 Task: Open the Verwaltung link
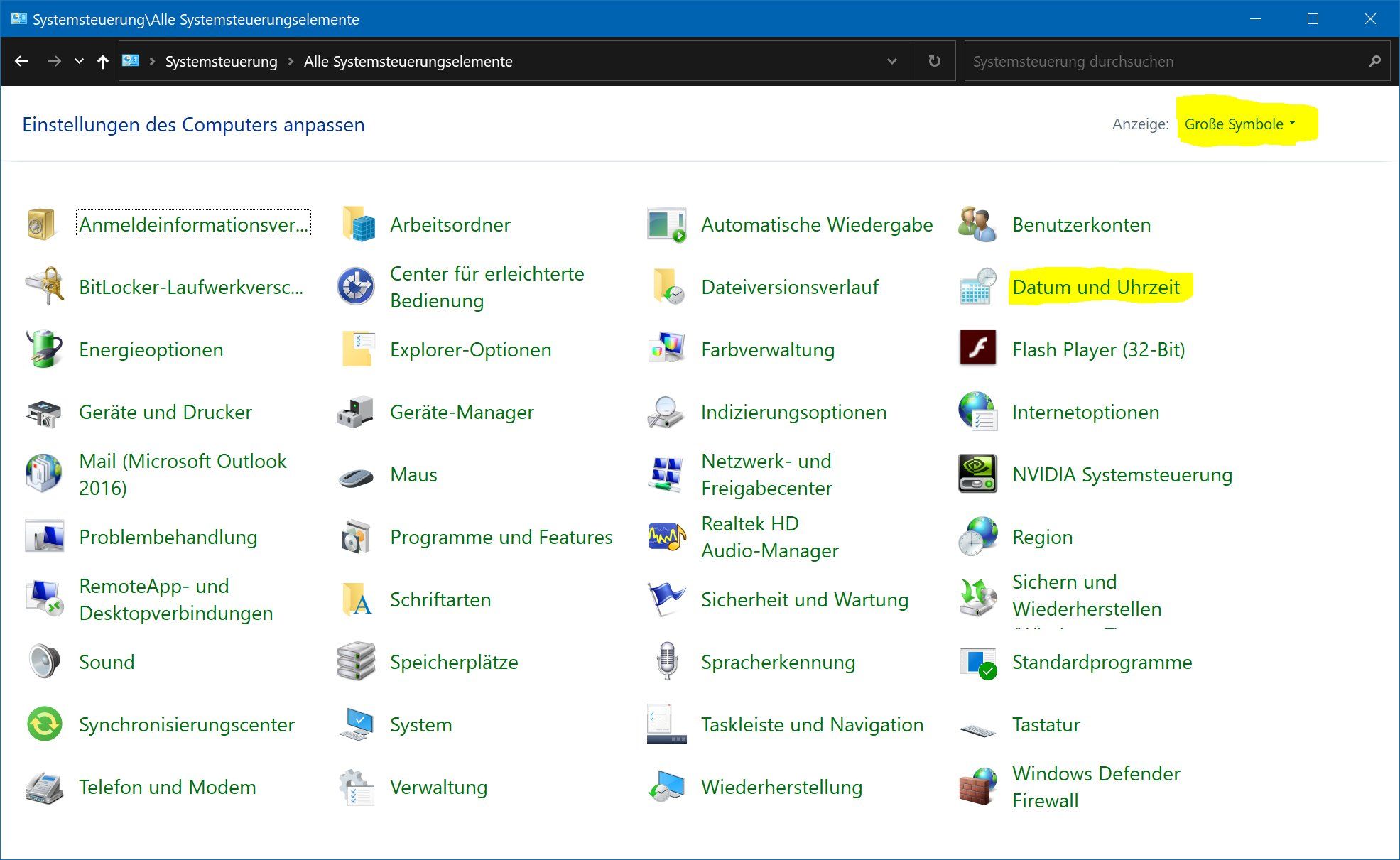[438, 787]
